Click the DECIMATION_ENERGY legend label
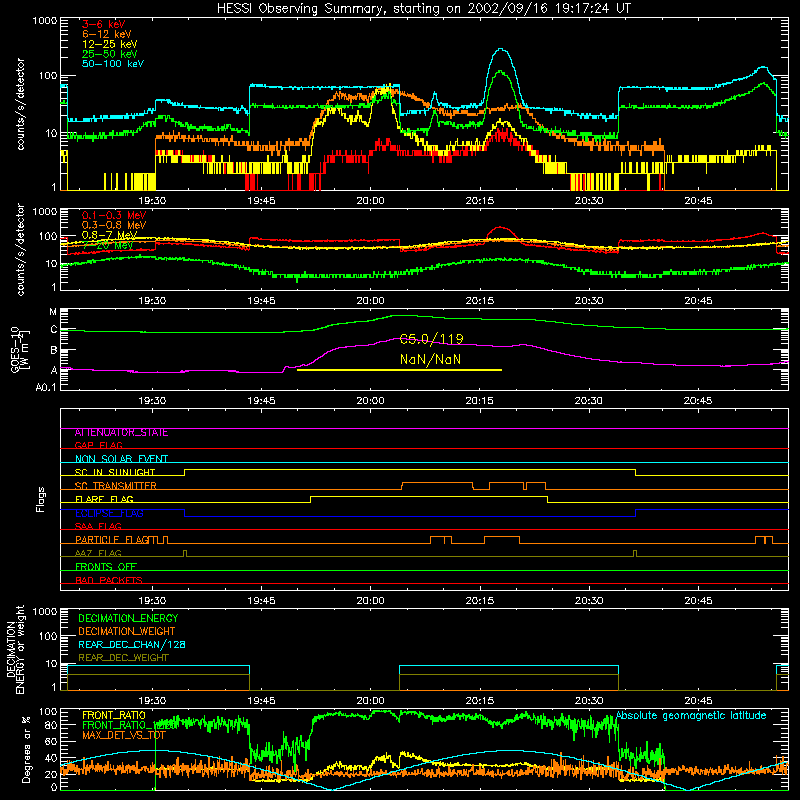This screenshot has height=800, width=800. (128, 618)
